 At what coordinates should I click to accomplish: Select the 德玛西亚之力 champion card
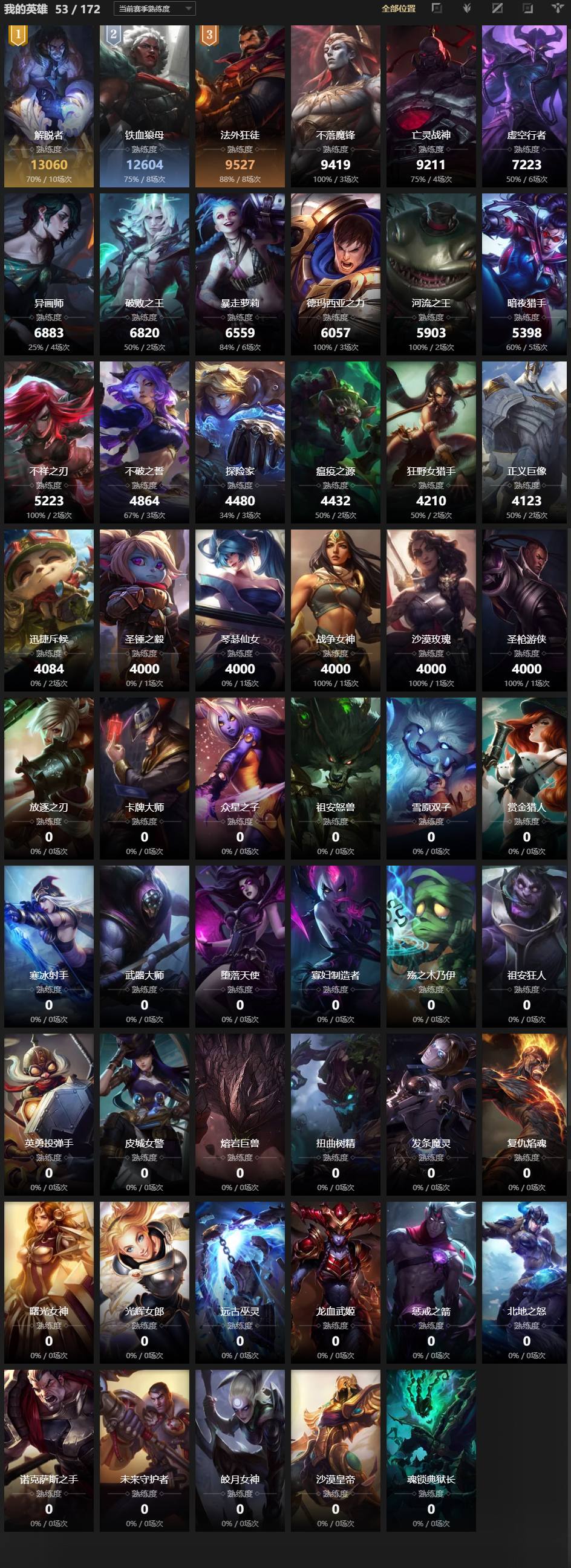(x=336, y=274)
